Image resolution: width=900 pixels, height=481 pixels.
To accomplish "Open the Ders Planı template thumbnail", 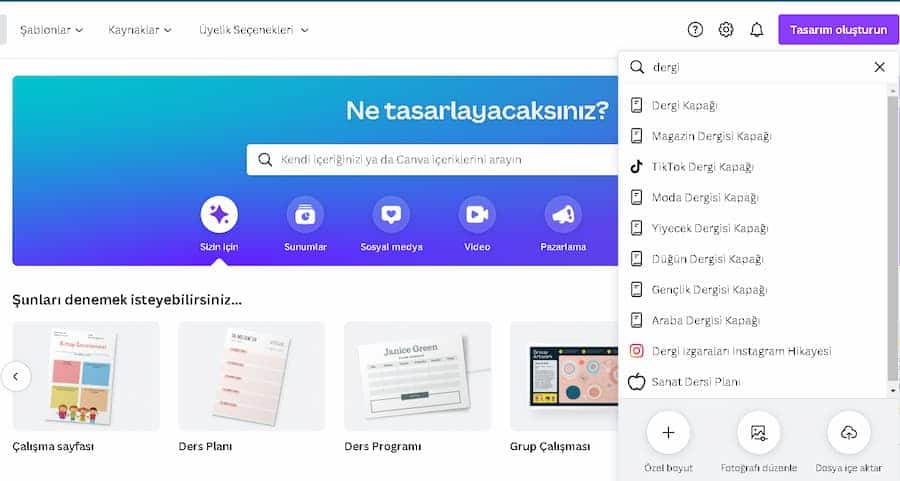I will coord(251,376).
